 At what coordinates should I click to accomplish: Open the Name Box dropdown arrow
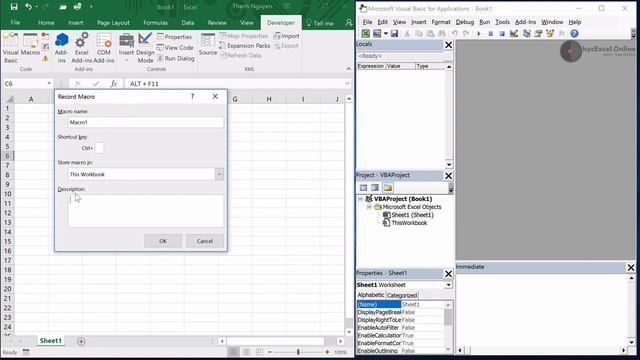point(49,83)
